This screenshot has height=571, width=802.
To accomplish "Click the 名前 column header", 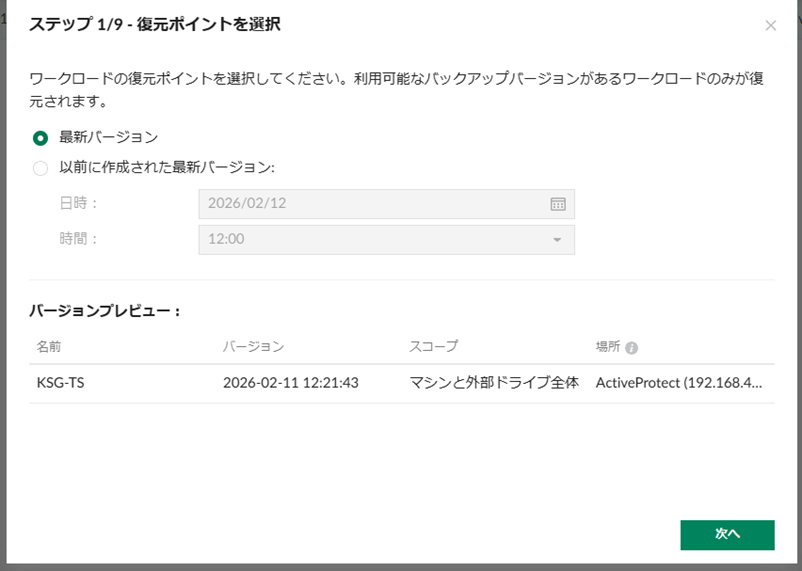I will click(x=49, y=347).
